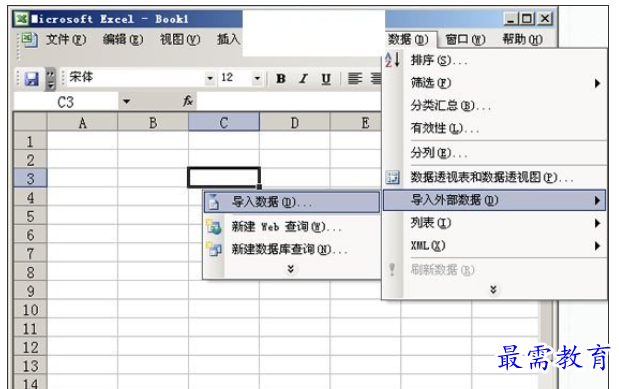Choose 导入数据 (D) Import Data

click(292, 202)
